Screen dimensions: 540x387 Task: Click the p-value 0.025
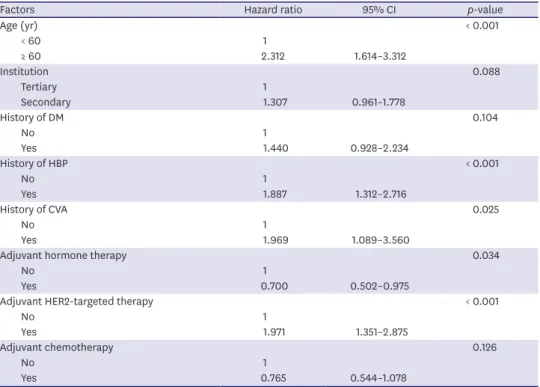[486, 210]
